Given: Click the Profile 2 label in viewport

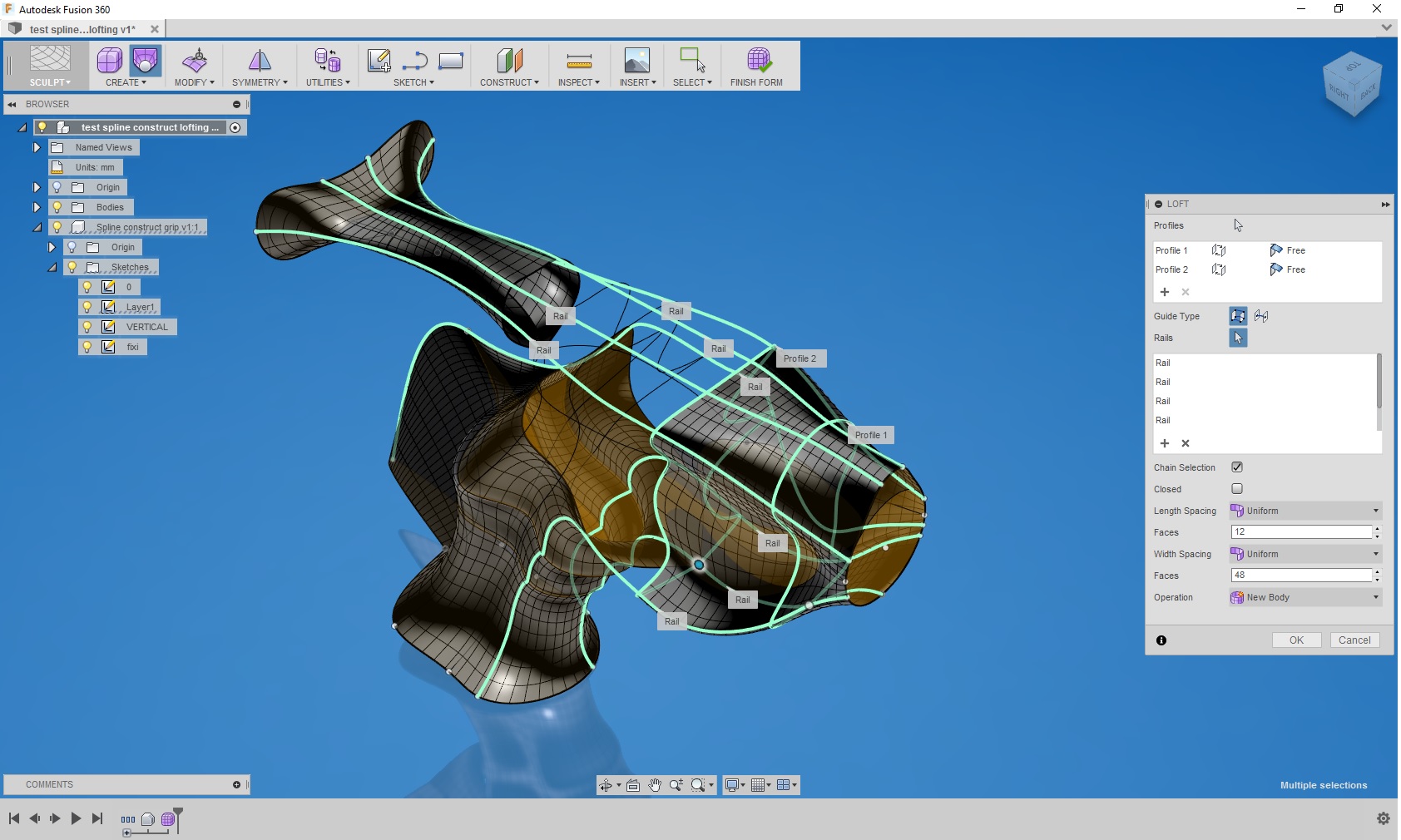Looking at the screenshot, I should (800, 358).
